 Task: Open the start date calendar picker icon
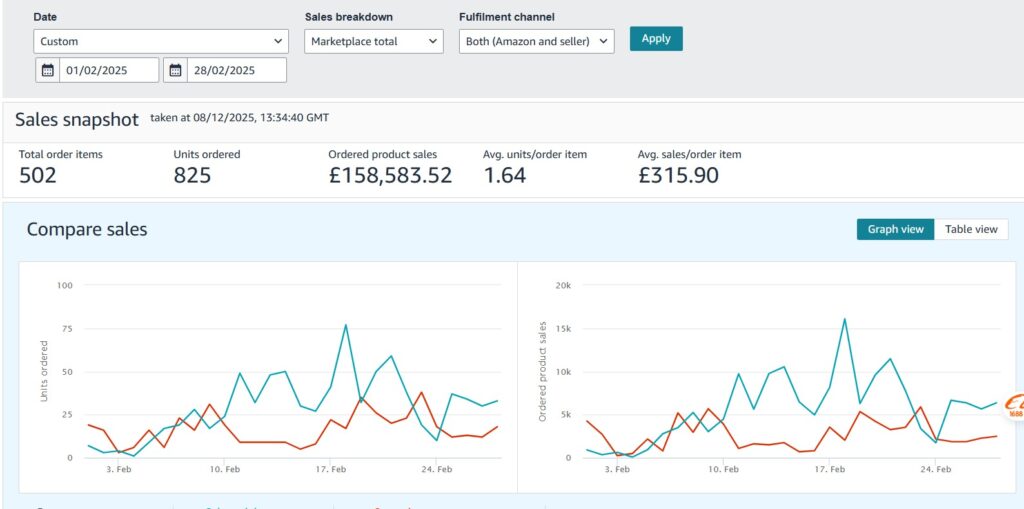point(47,70)
